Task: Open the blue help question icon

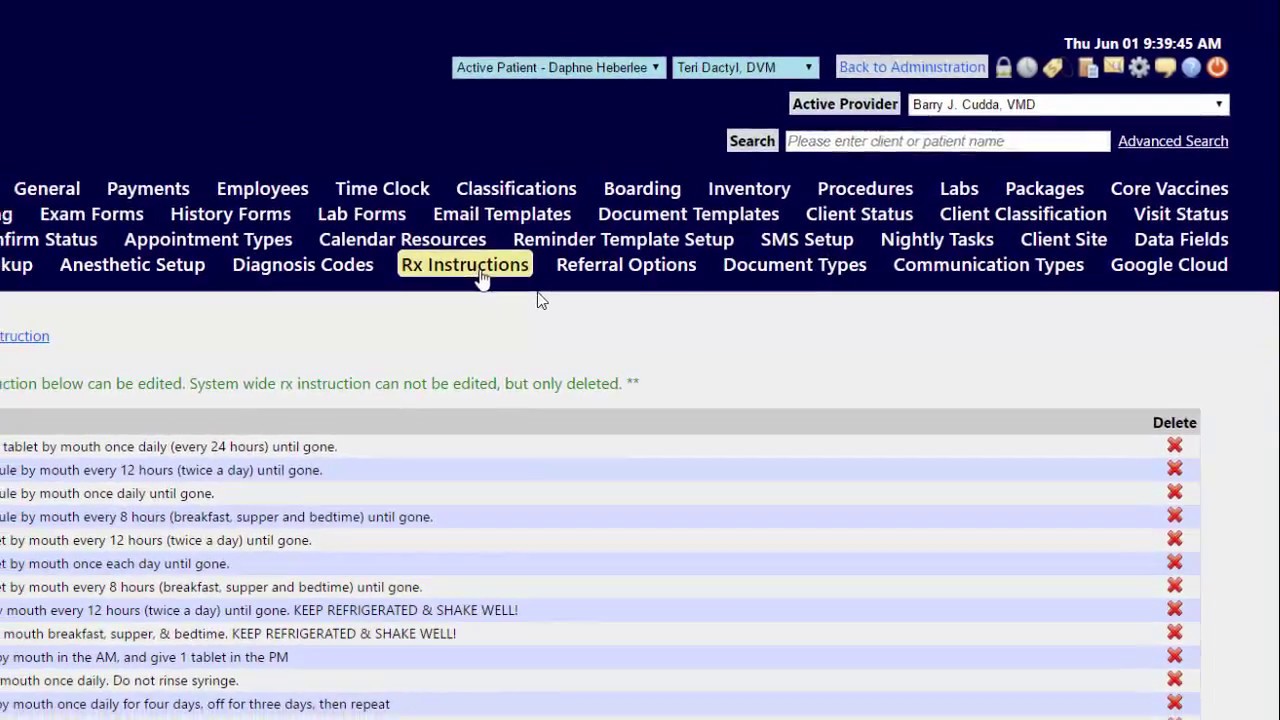Action: click(1191, 68)
